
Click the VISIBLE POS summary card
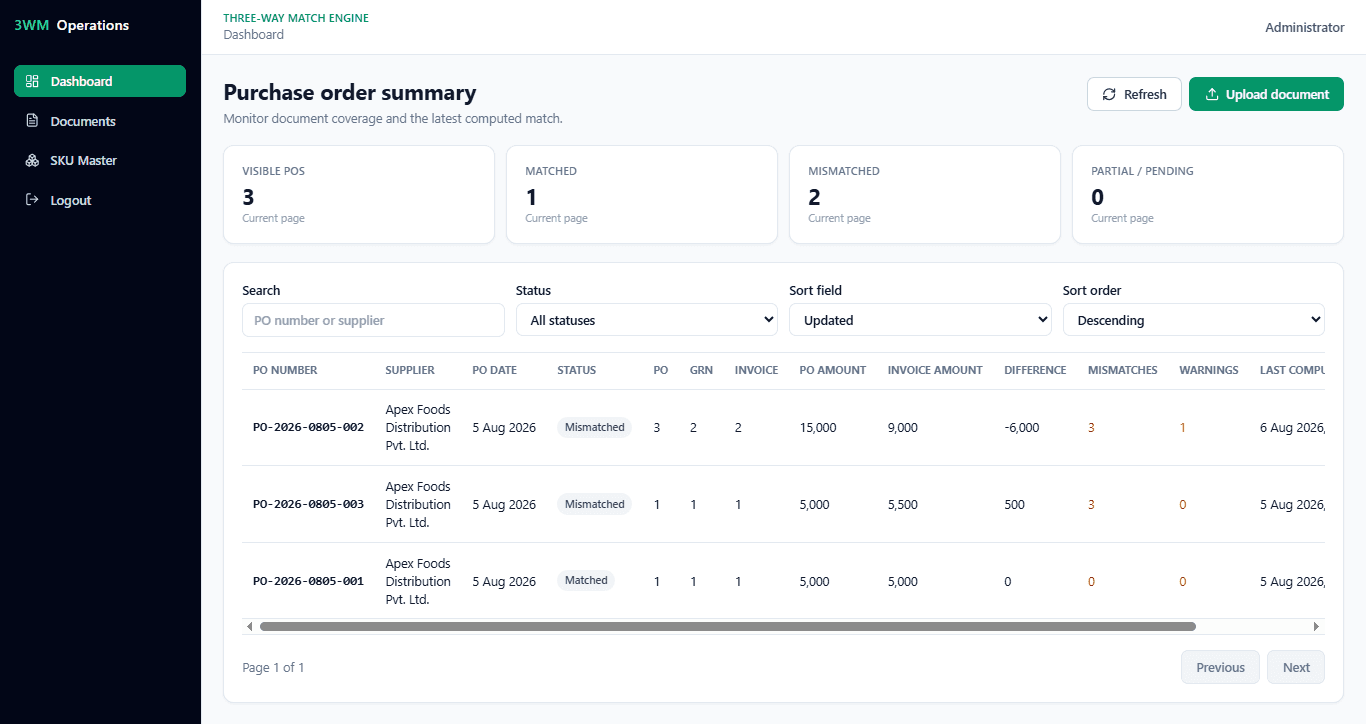click(359, 195)
